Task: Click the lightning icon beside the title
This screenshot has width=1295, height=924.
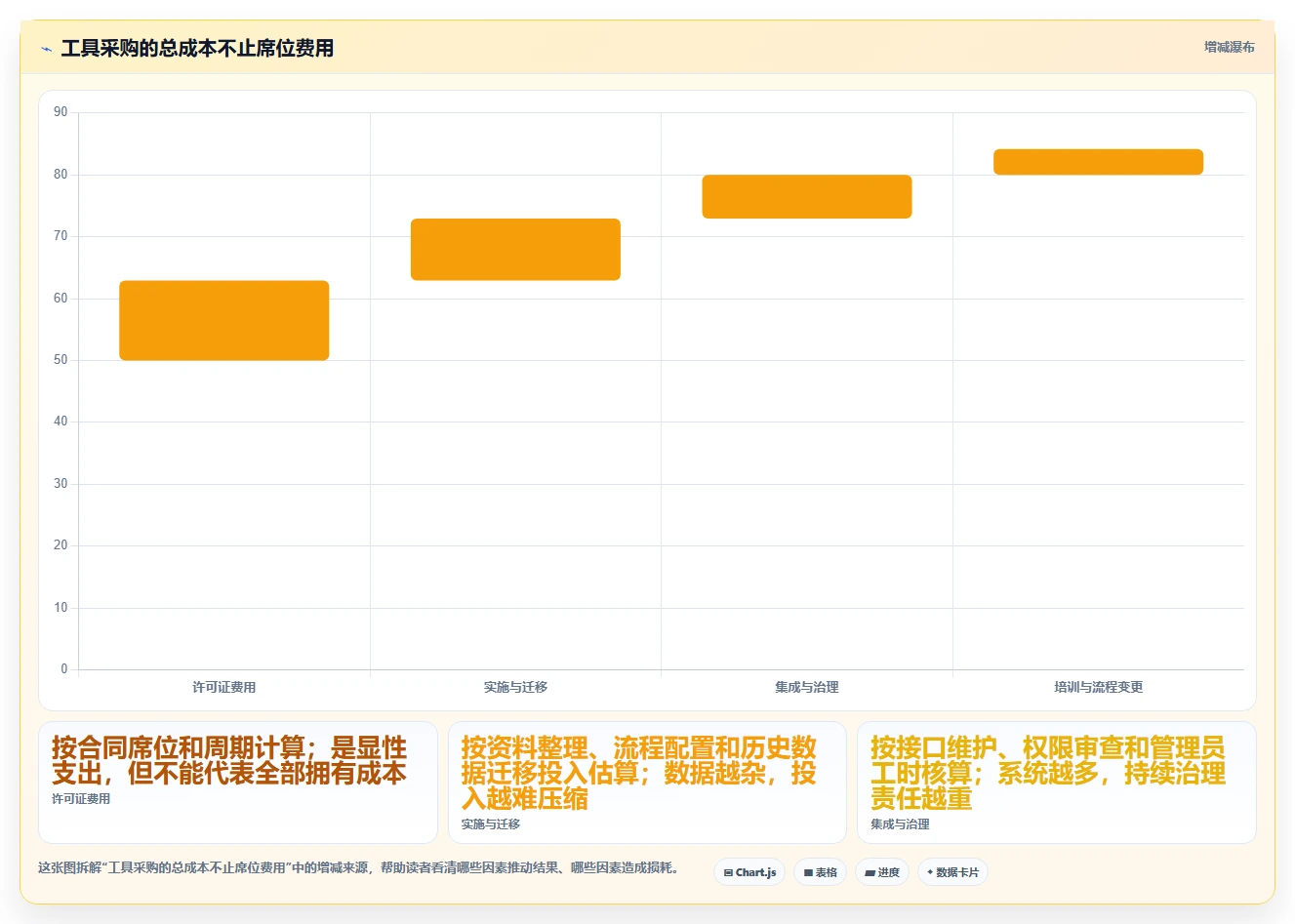Action: pos(46,49)
